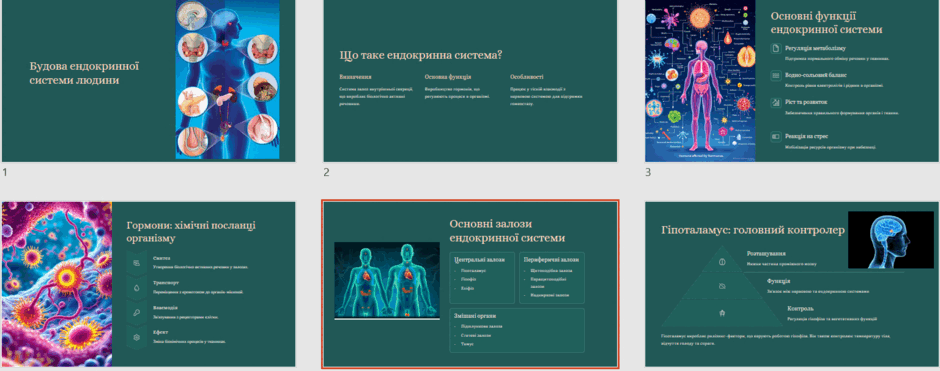Click the "Регуляція метаболізму" text on slide 3
The image size is (940, 371).
tap(814, 48)
